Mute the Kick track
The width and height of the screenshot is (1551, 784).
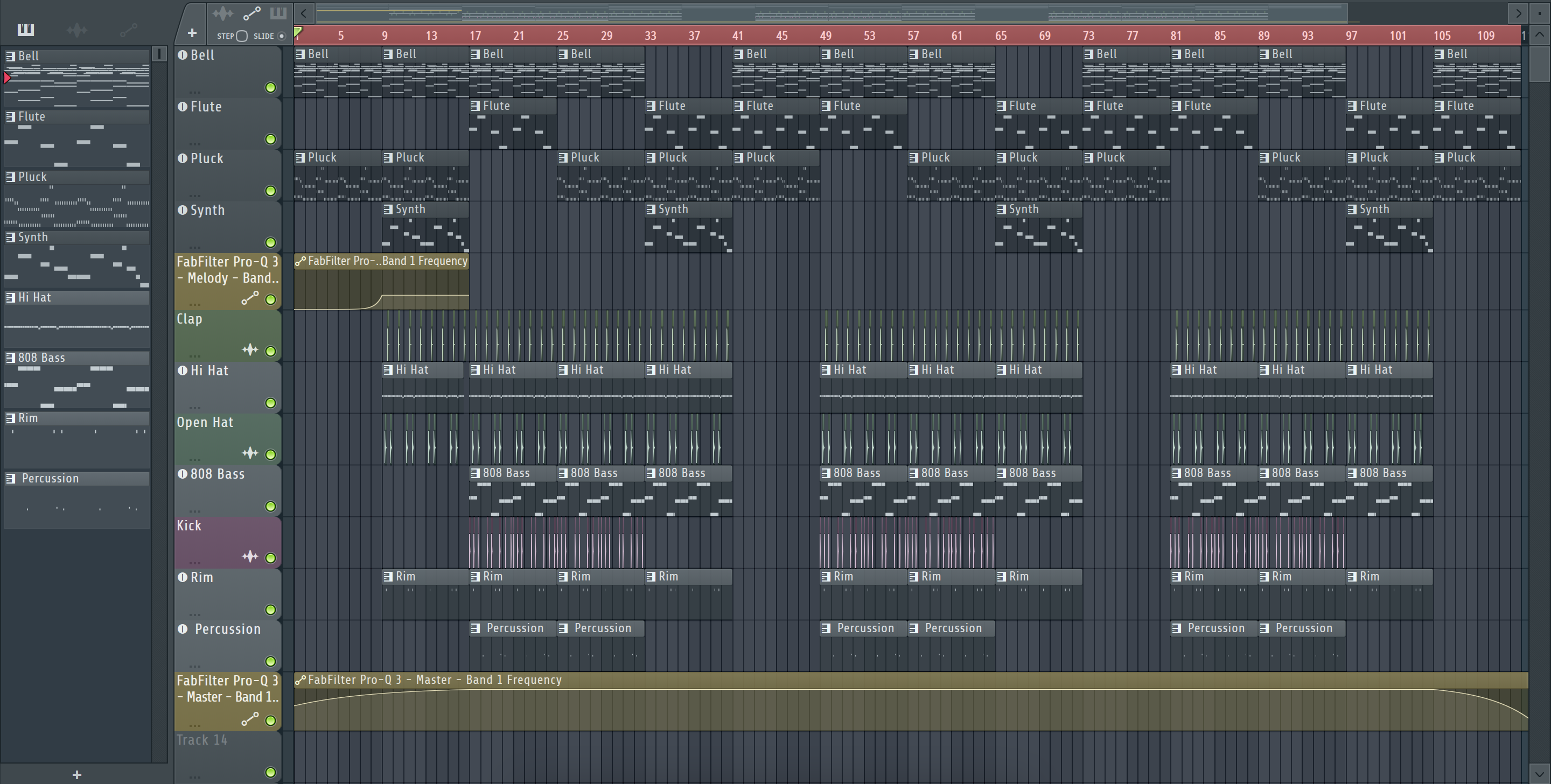click(x=271, y=558)
